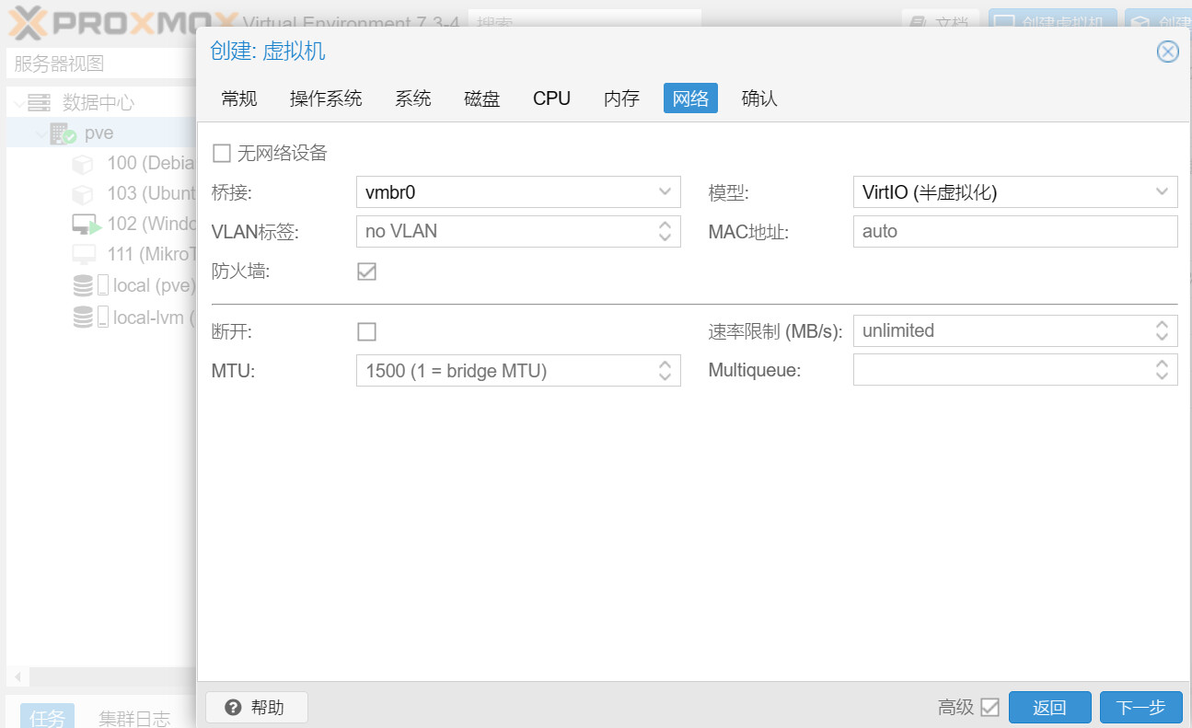Image resolution: width=1192 pixels, height=728 pixels.
Task: Open the 集群日志 cluster log tab
Action: tap(134, 717)
